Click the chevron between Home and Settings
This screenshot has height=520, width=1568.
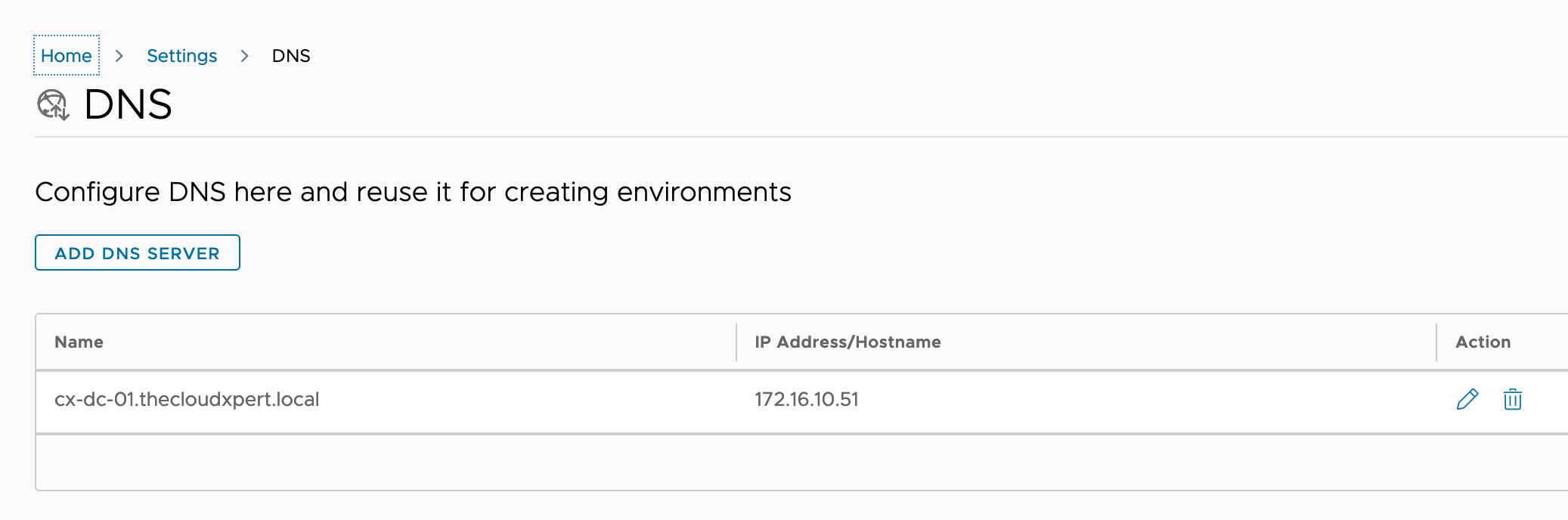pyautogui.click(x=119, y=56)
